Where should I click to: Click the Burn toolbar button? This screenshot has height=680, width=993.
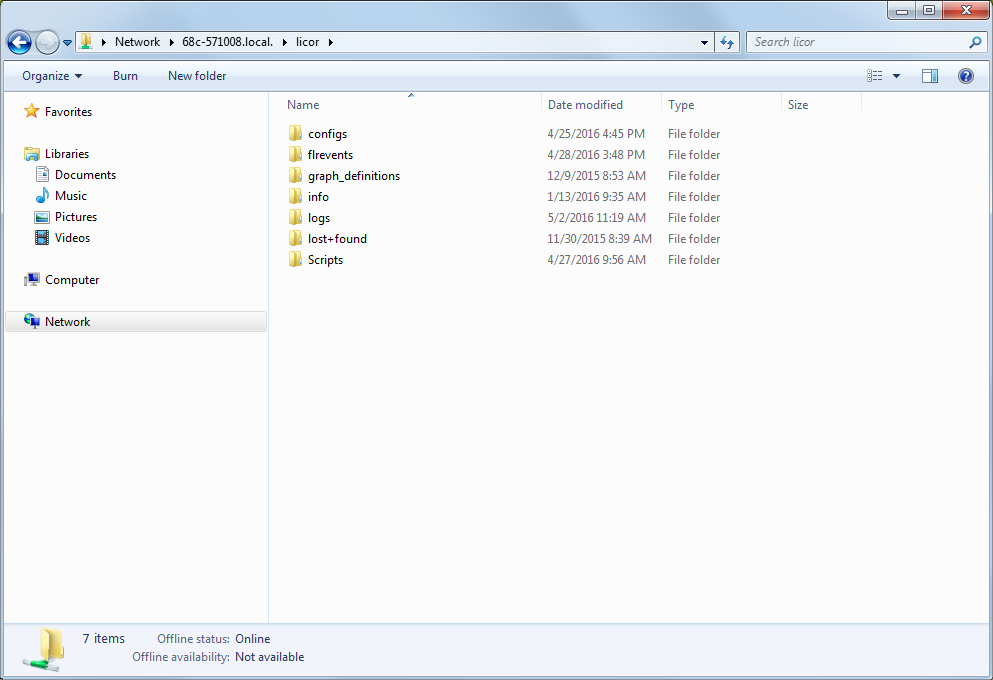click(x=125, y=76)
